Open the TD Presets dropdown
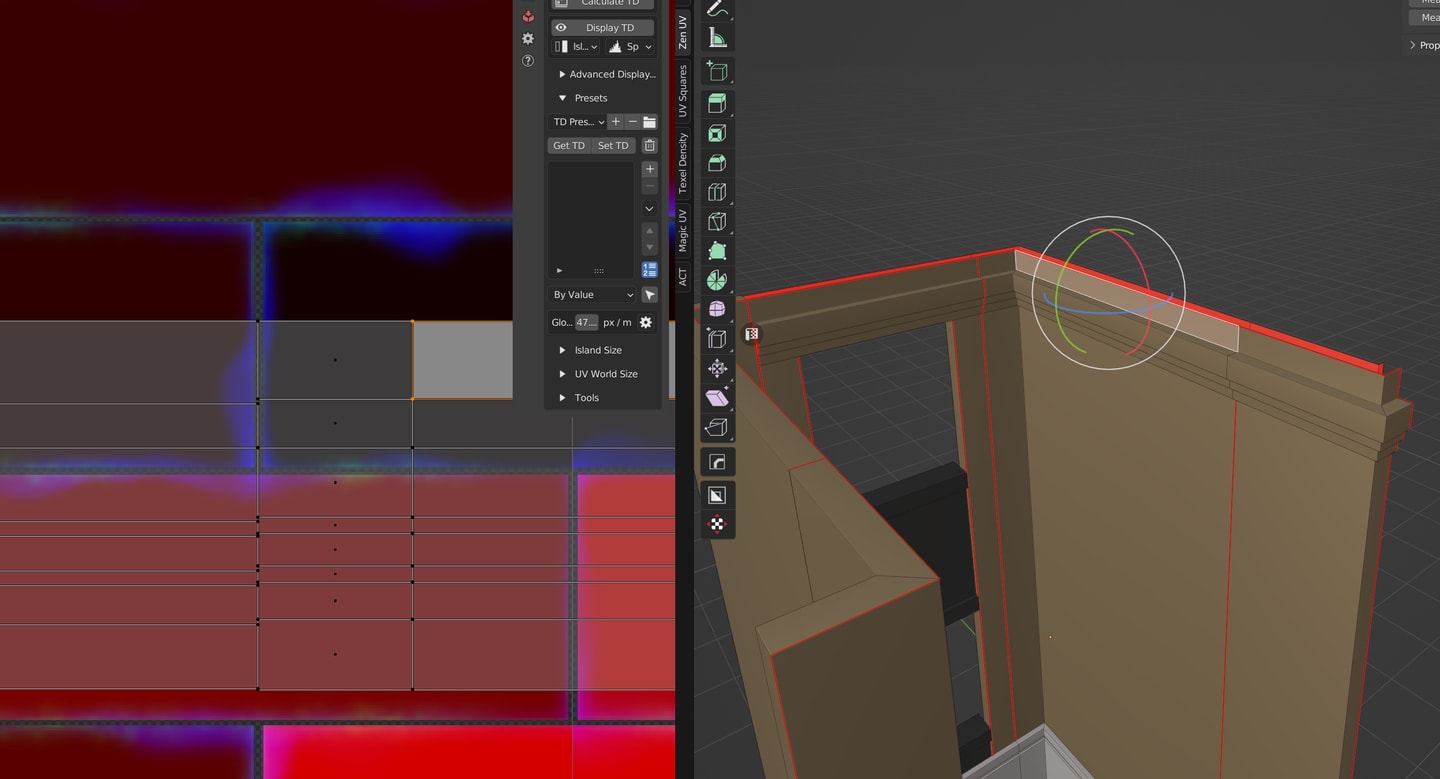Viewport: 1440px width, 779px height. click(578, 122)
